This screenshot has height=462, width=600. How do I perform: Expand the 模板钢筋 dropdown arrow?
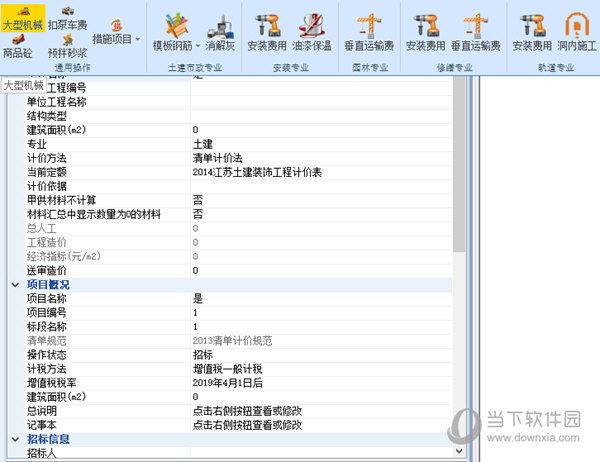coord(198,46)
